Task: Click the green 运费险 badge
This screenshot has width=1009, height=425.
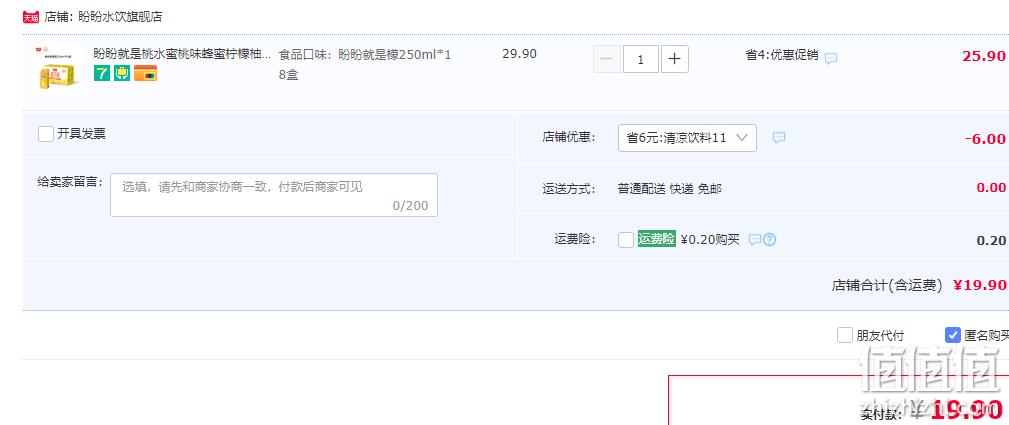Action: point(656,239)
